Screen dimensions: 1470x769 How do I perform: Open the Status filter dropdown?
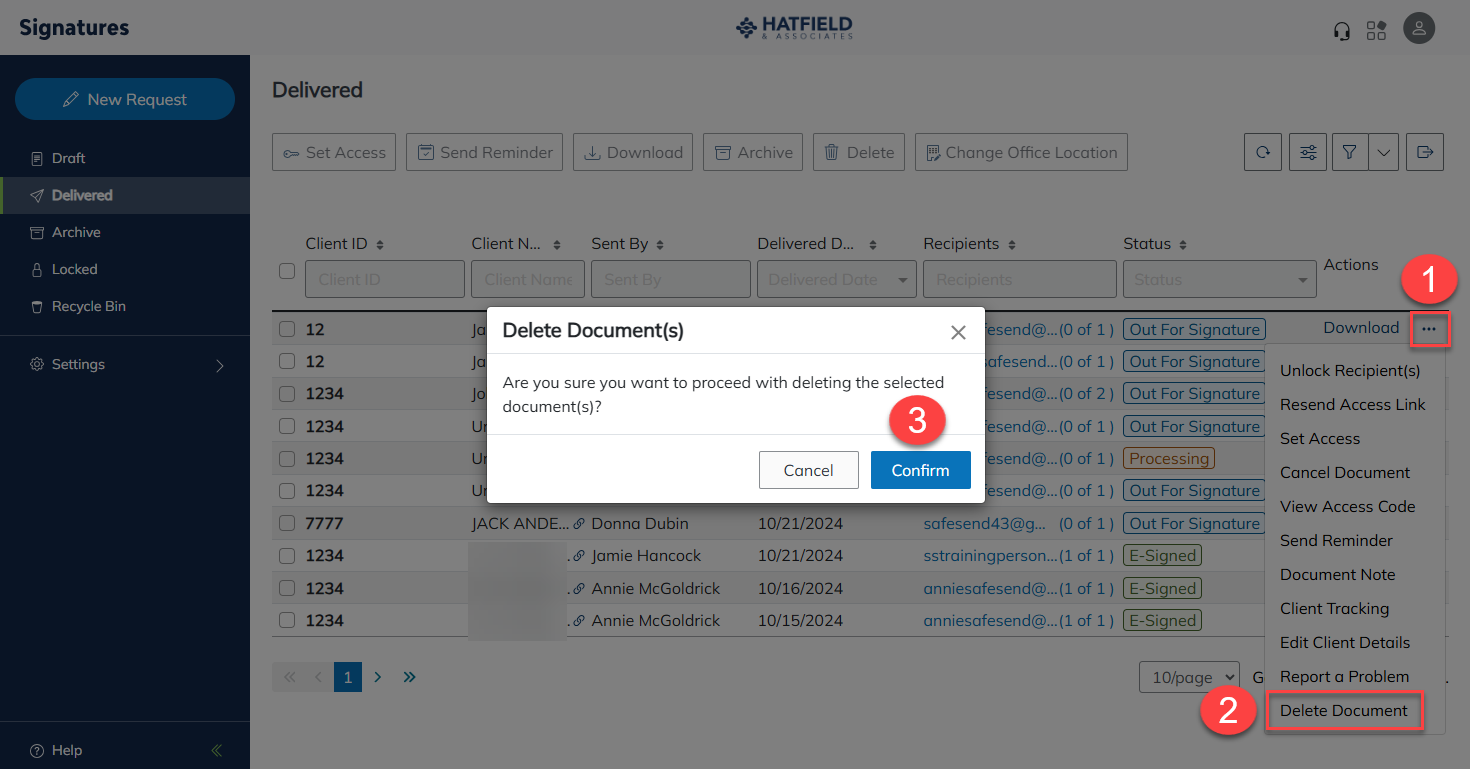(1219, 279)
